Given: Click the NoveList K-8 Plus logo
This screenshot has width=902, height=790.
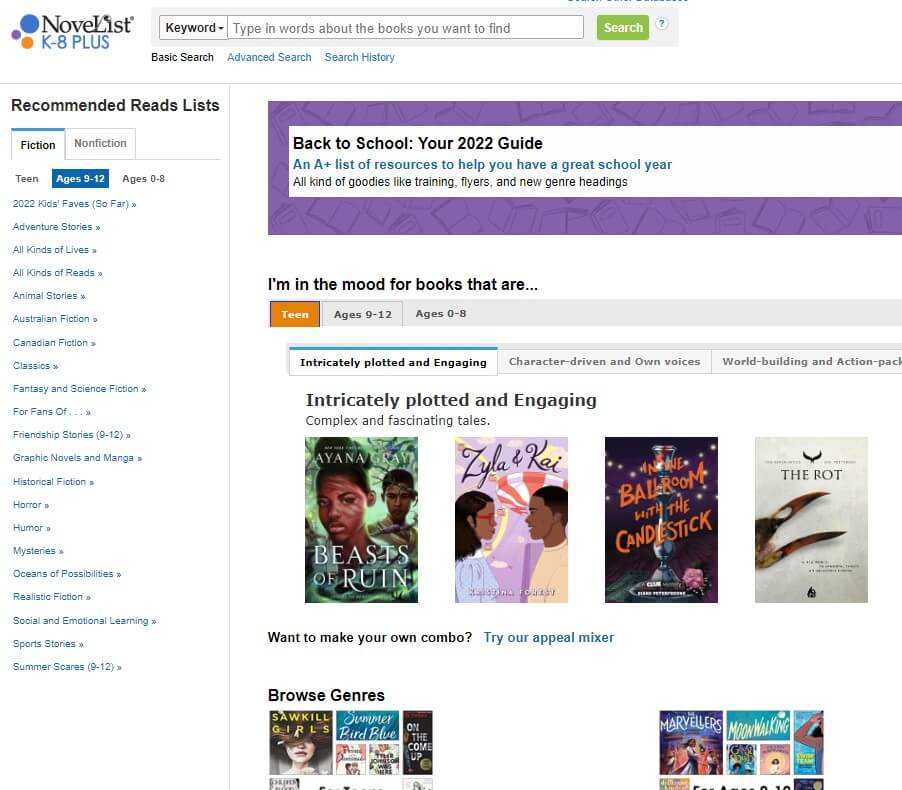Looking at the screenshot, I should pos(72,32).
